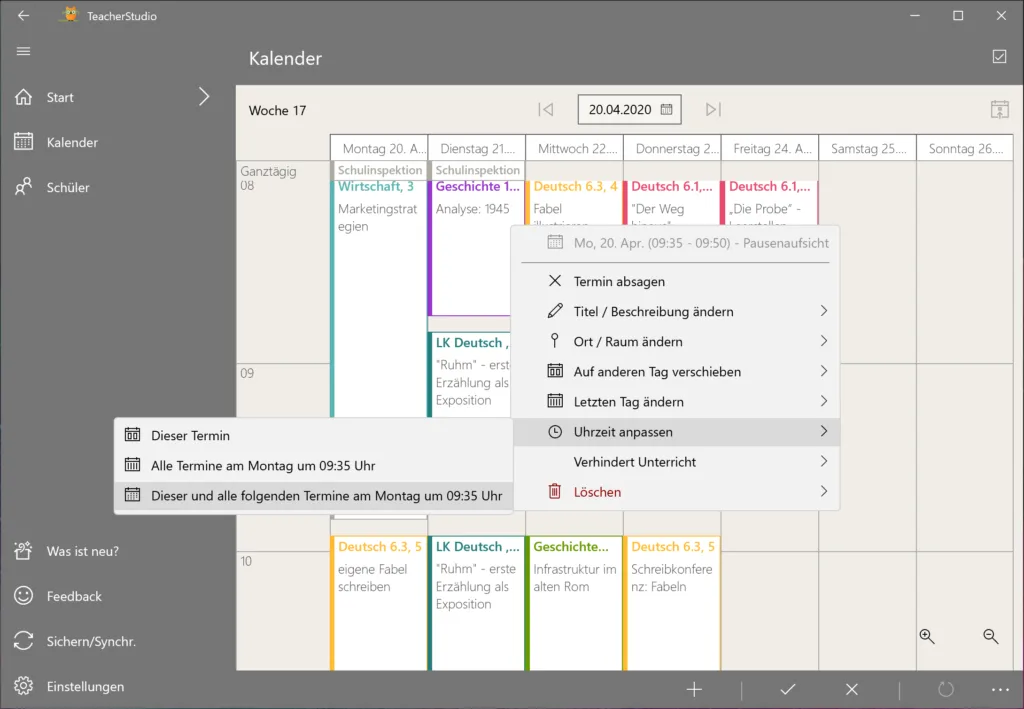Select Uhrzeit anpassen menu entry
1024x709 pixels.
coord(676,432)
